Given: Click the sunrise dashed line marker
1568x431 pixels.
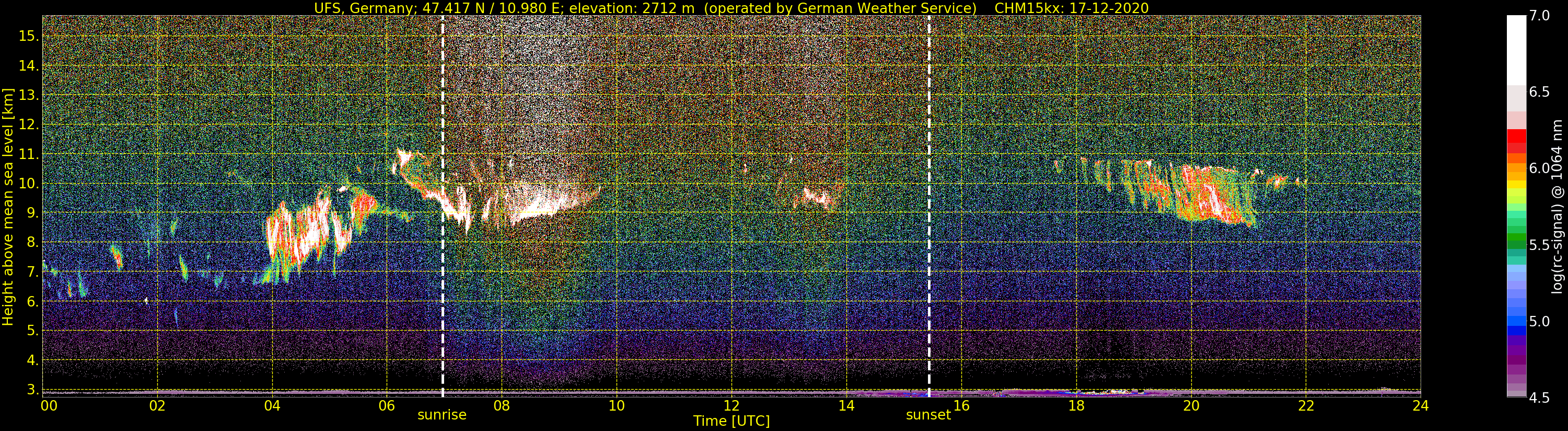Looking at the screenshot, I should pos(443,206).
